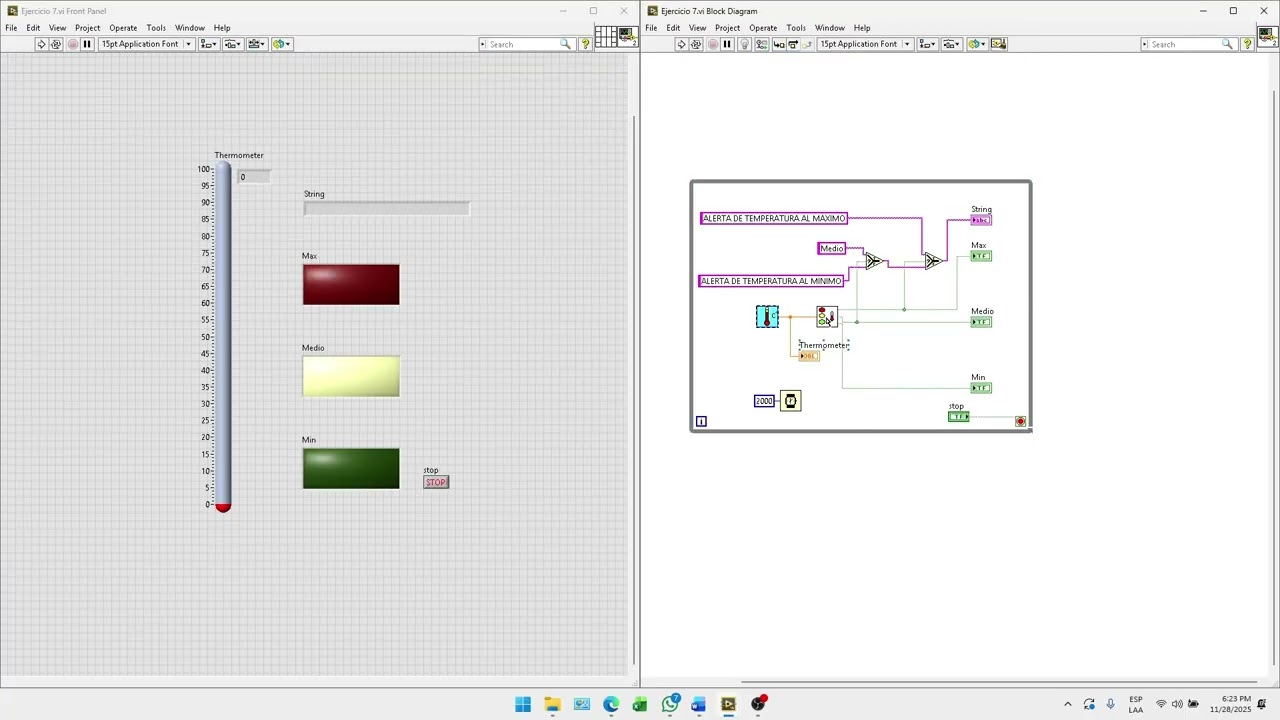Click Step Over button in Block Diagram toolbar
The height and width of the screenshot is (720, 1280).
click(x=793, y=44)
